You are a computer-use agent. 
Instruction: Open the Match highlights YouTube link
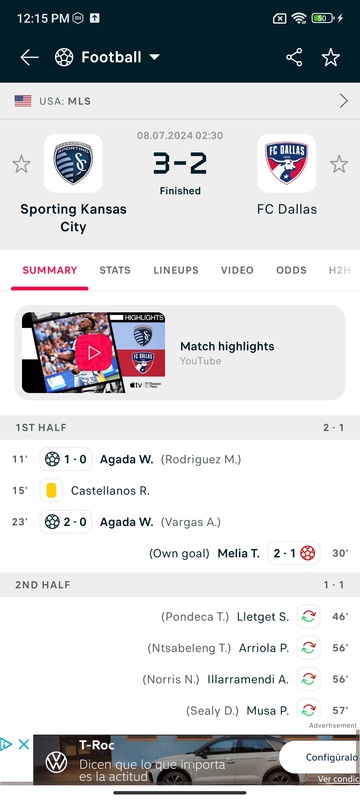227,353
